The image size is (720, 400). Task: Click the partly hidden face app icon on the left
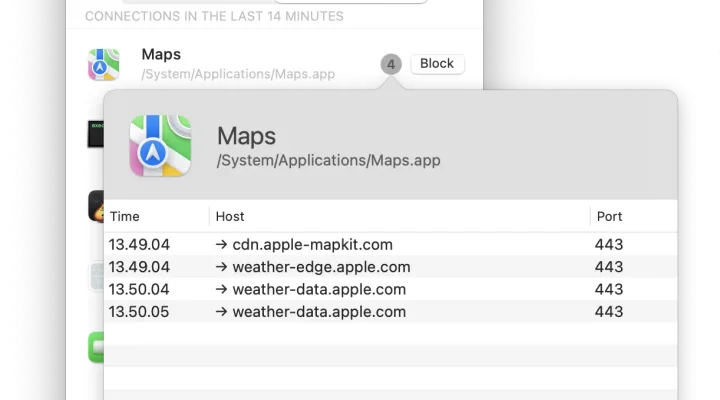(x=96, y=206)
